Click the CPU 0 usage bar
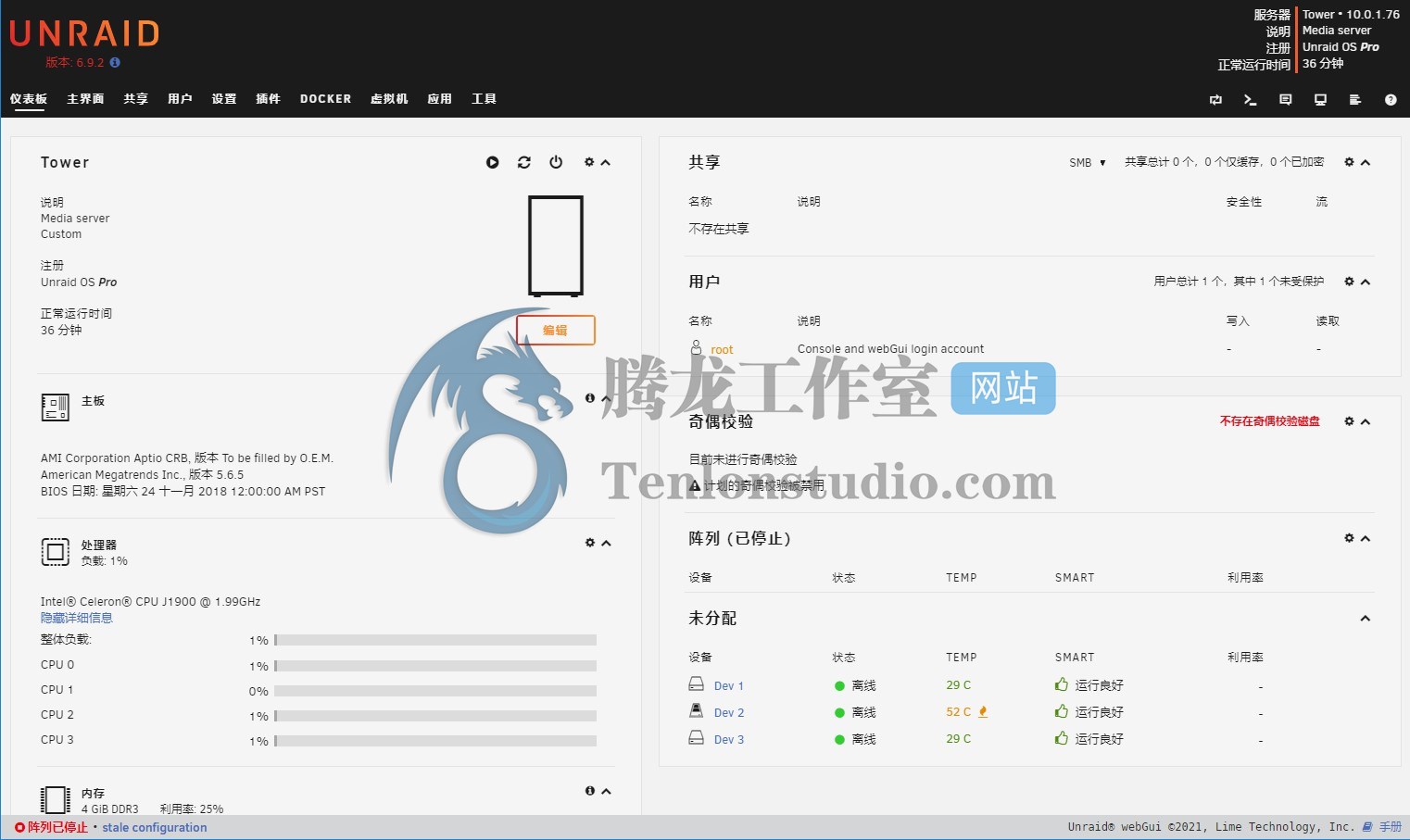This screenshot has height=840, width=1410. pos(435,666)
